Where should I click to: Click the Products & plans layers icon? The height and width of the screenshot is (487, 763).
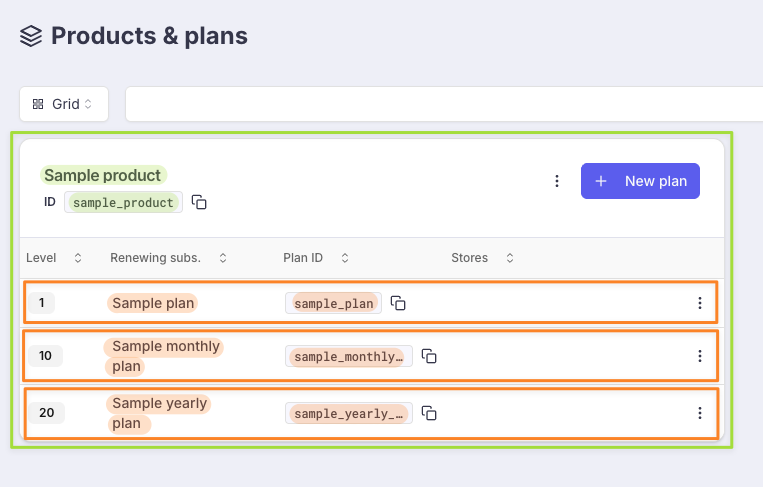[x=31, y=37]
